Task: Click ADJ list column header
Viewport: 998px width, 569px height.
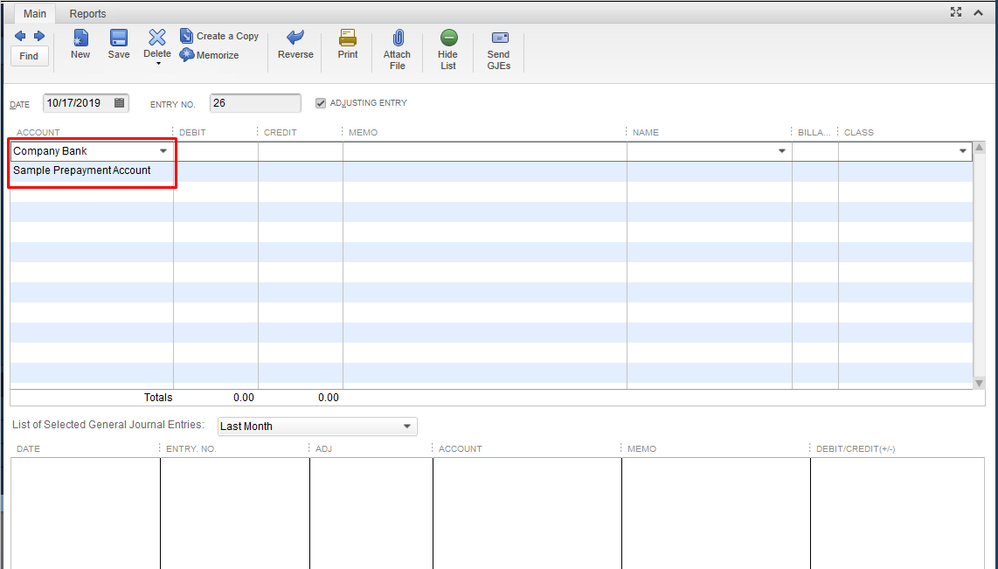Action: (323, 449)
